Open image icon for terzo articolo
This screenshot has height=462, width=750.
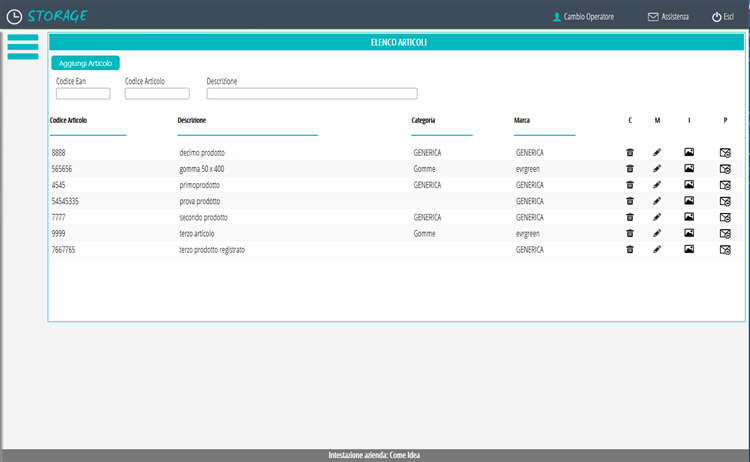(689, 233)
